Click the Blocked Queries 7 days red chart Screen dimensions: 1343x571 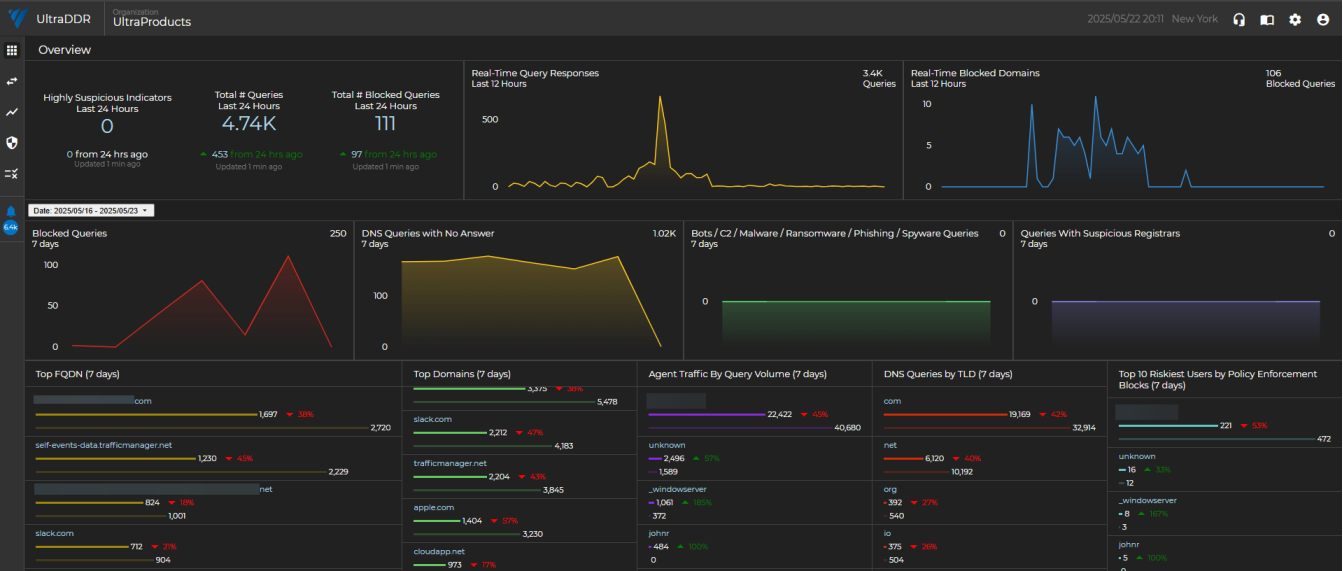(x=190, y=300)
